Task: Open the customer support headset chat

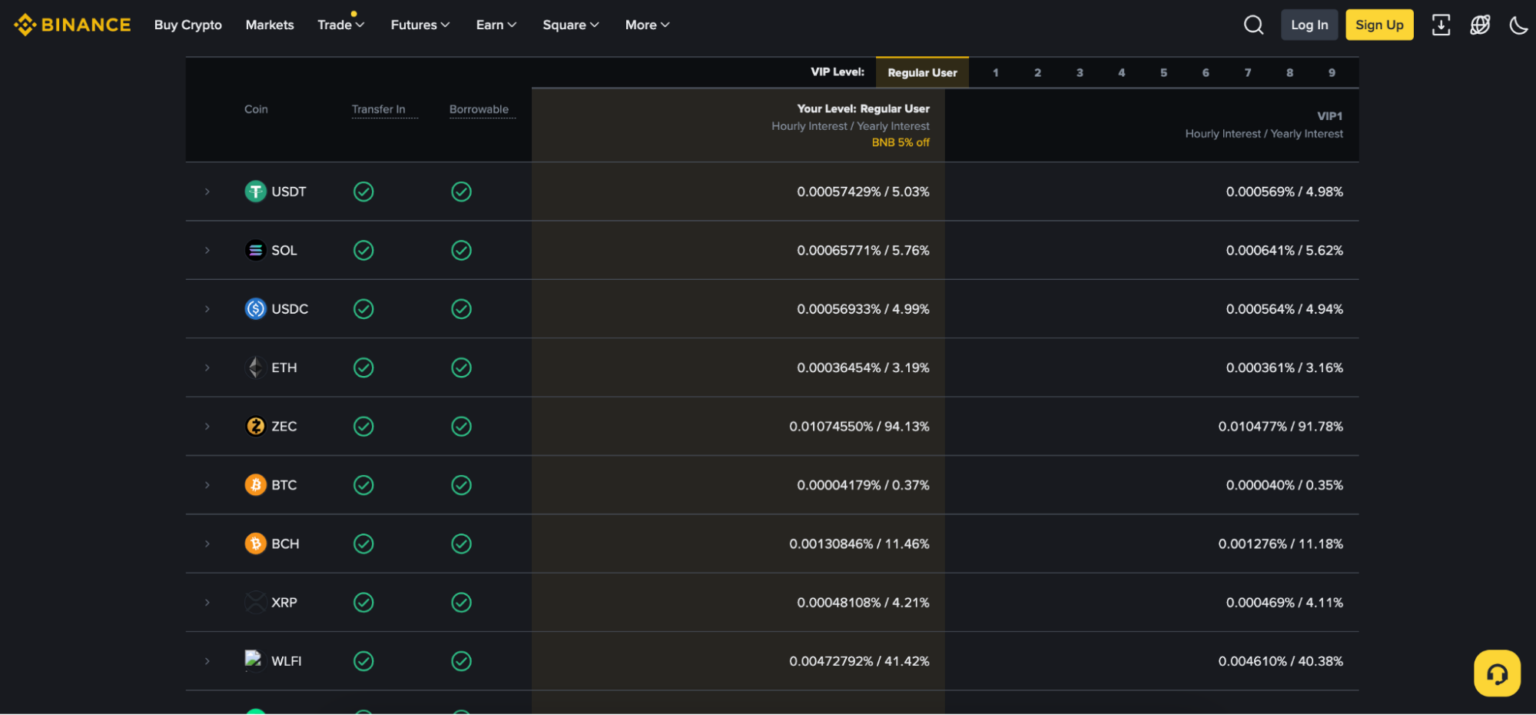Action: pyautogui.click(x=1496, y=673)
